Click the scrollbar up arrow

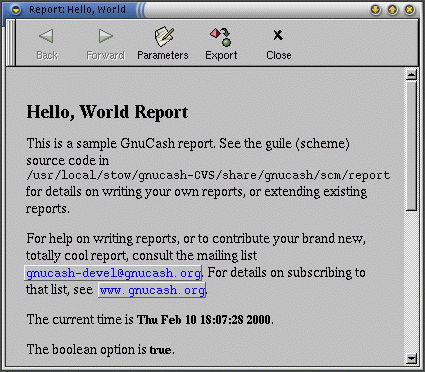pyautogui.click(x=412, y=75)
